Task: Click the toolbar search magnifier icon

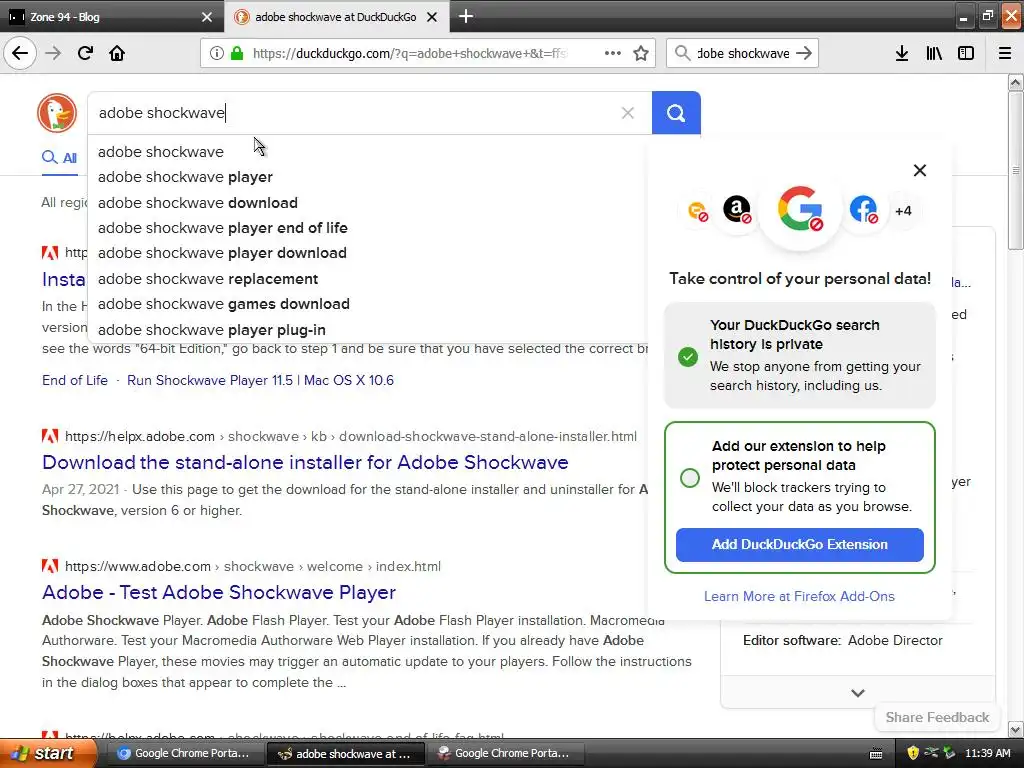Action: (682, 53)
